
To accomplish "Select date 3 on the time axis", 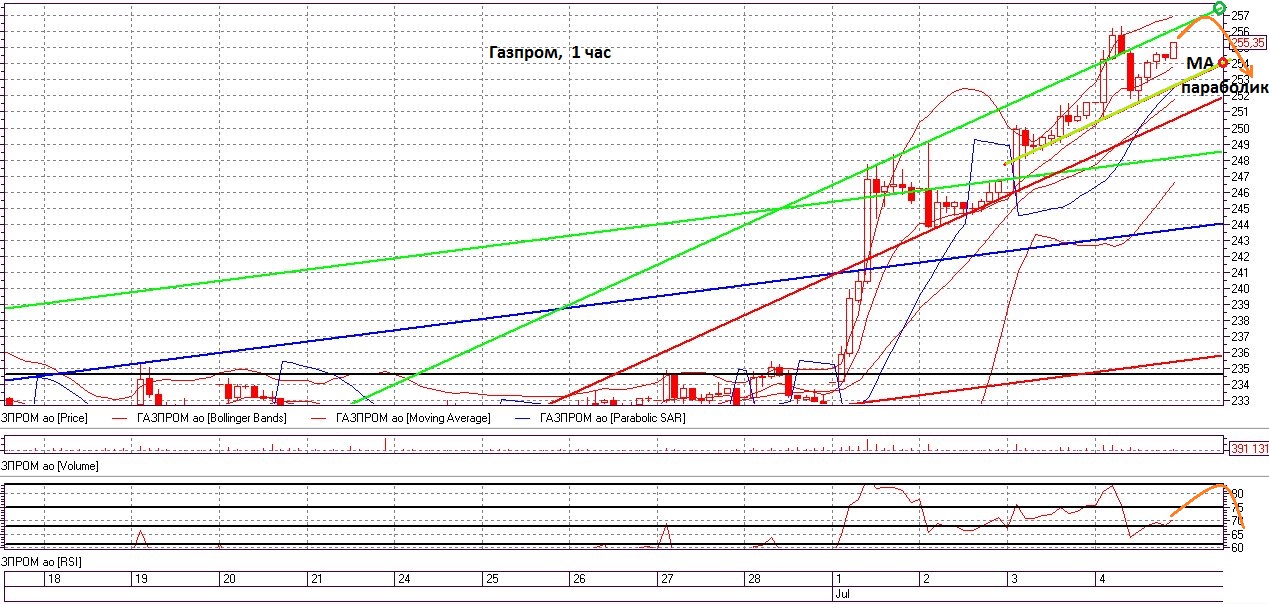I will pos(1013,578).
